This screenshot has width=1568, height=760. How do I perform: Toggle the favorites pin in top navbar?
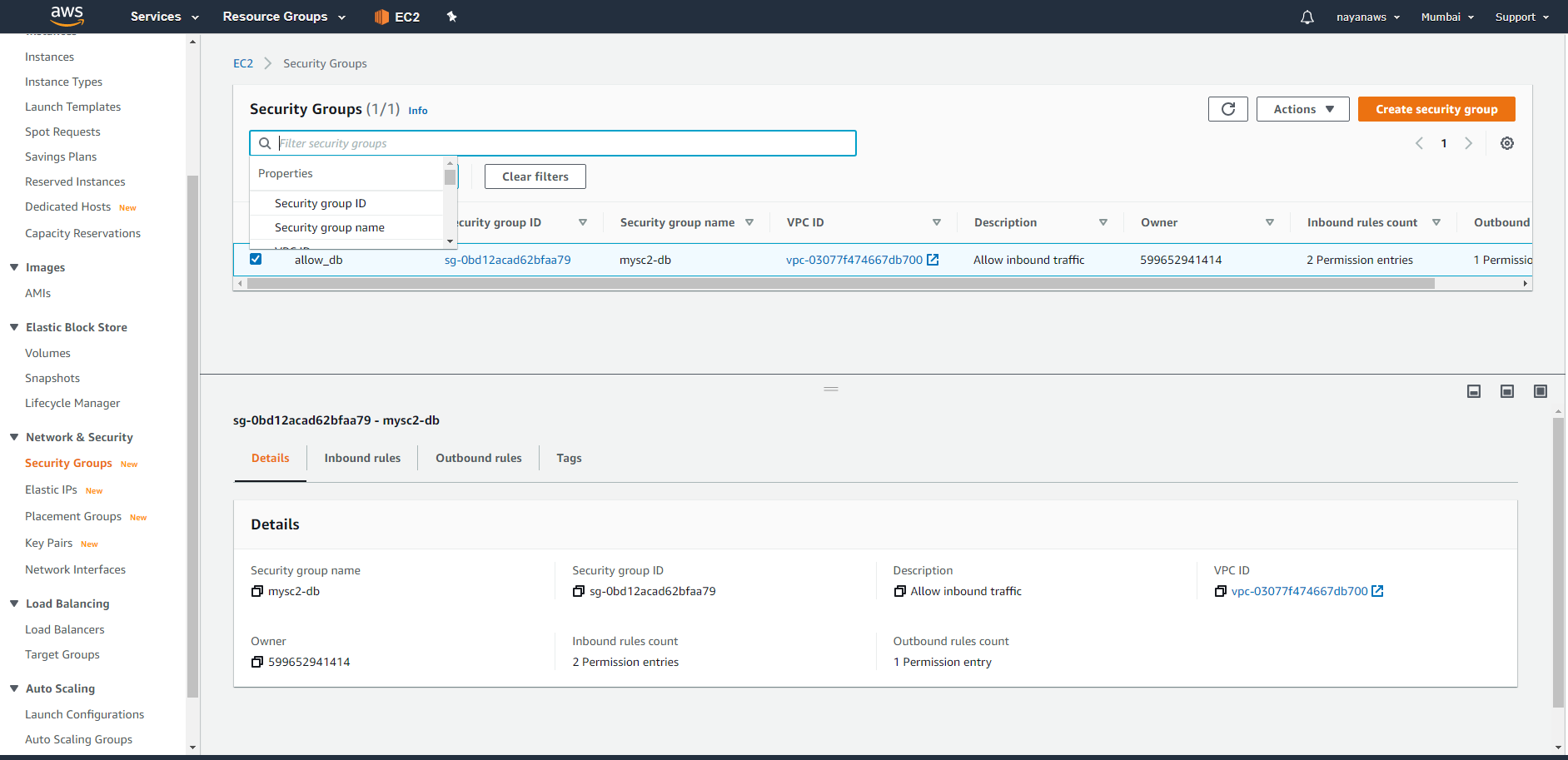click(x=451, y=17)
